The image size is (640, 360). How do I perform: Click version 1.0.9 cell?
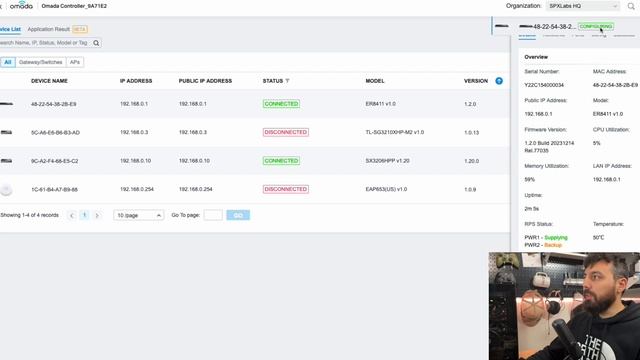pos(470,189)
